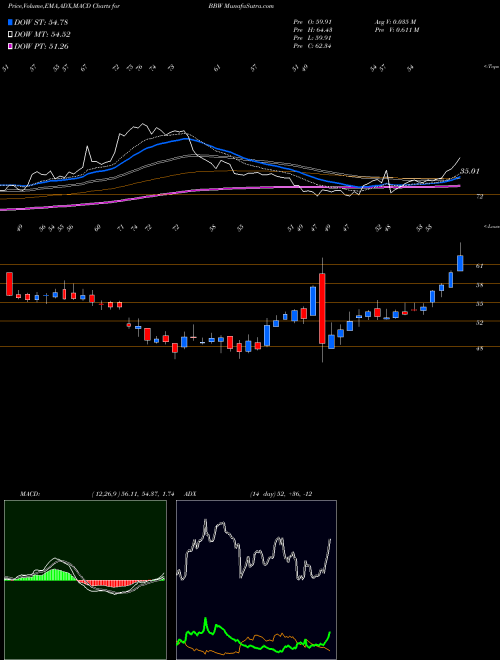Open the green MACD histogram chart panel

pos(85,580)
